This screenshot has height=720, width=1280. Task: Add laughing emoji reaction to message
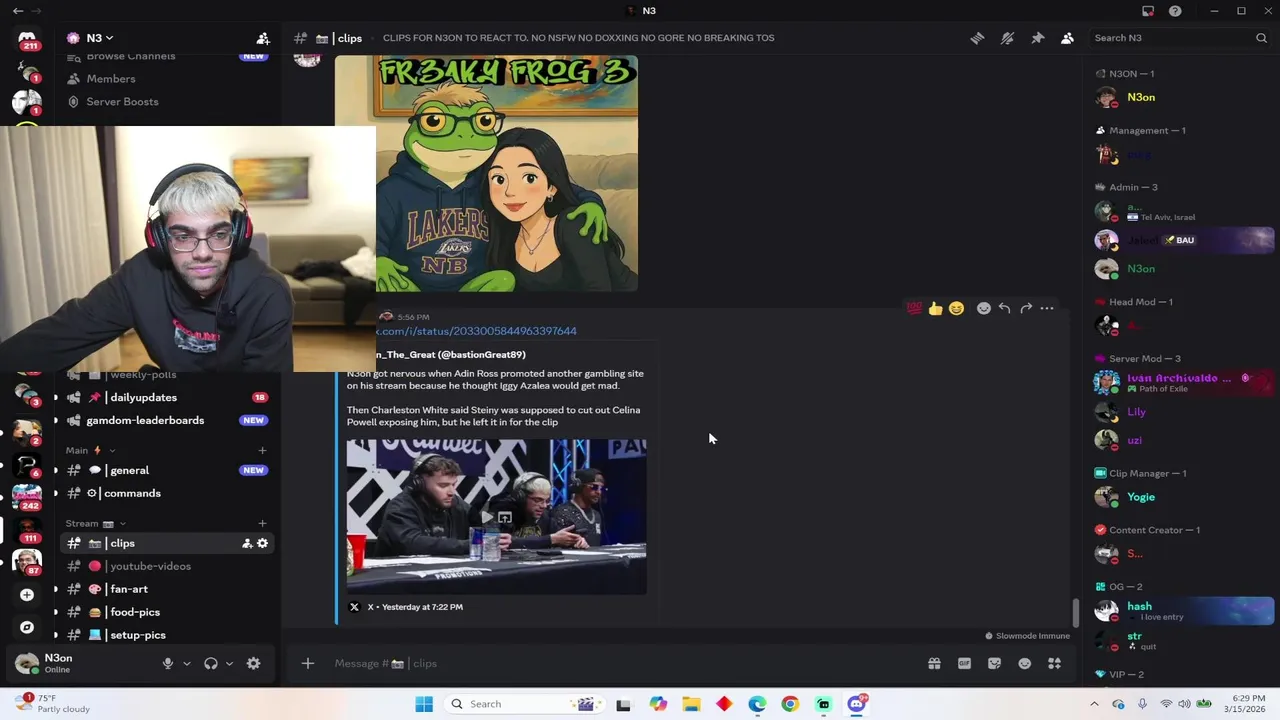click(956, 308)
